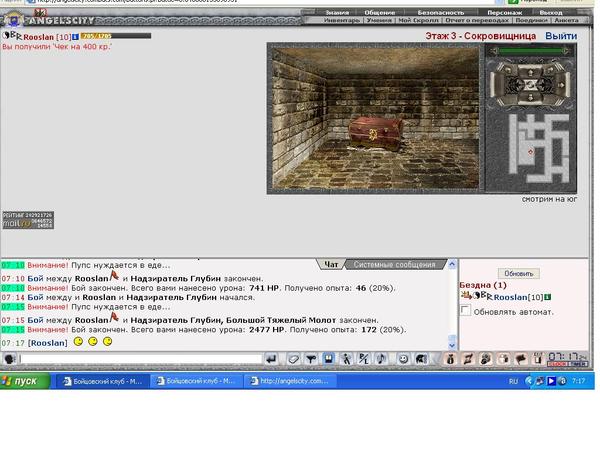
Task: Click the private message icon before Rooslan in list
Action: [466, 295]
